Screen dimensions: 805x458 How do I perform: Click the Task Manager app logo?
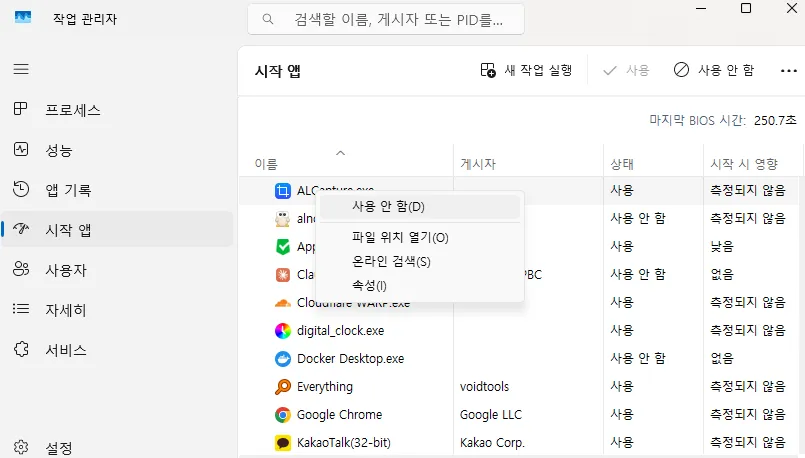[23, 18]
